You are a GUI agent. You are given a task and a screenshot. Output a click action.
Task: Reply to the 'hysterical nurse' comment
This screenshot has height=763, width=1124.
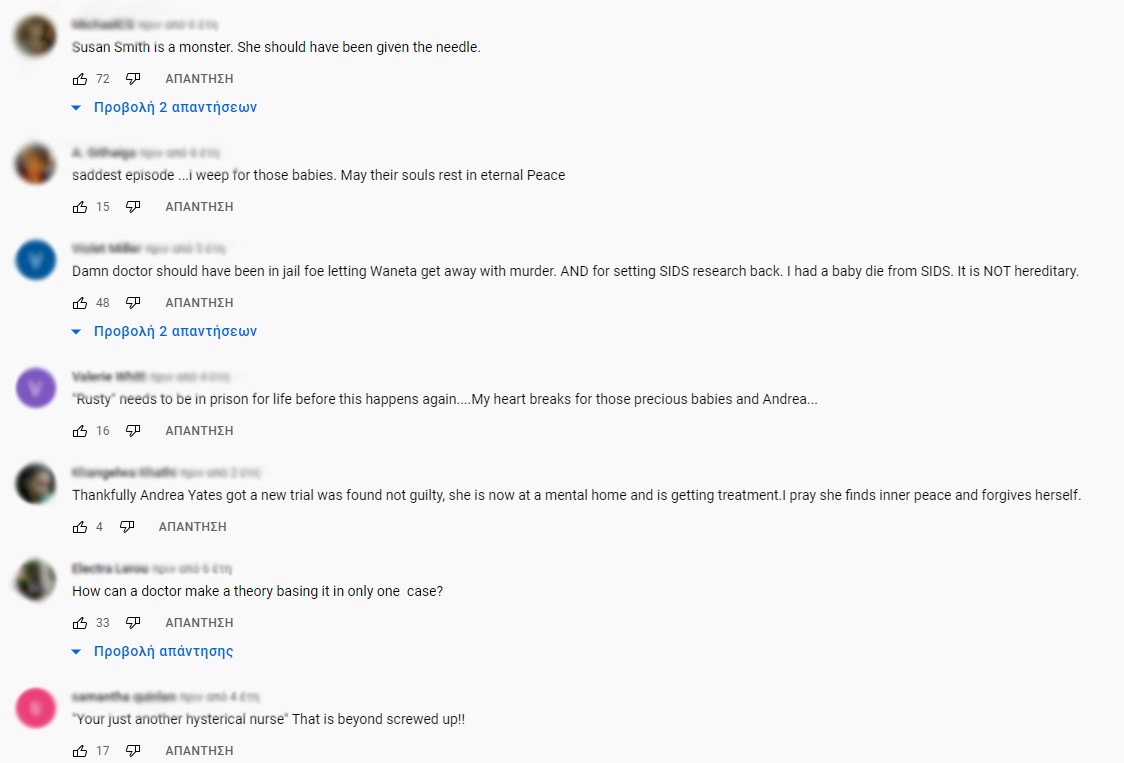199,751
